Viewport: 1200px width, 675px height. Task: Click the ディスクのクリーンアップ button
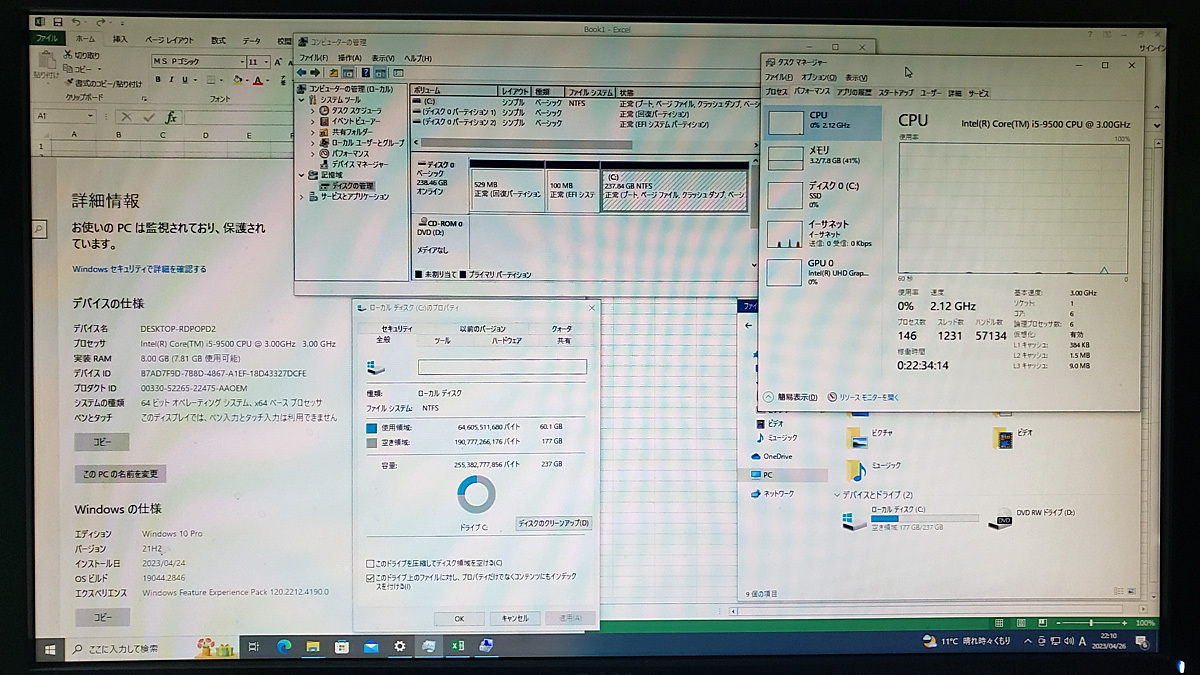click(556, 523)
